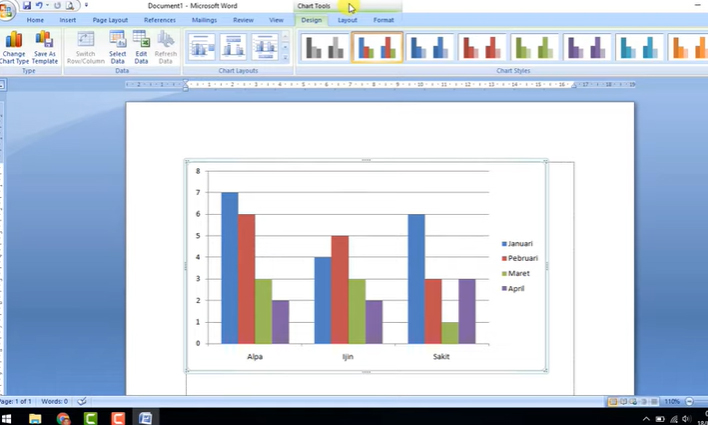Screen dimensions: 708x425
Task: Open Select Data dialog
Action: point(118,46)
